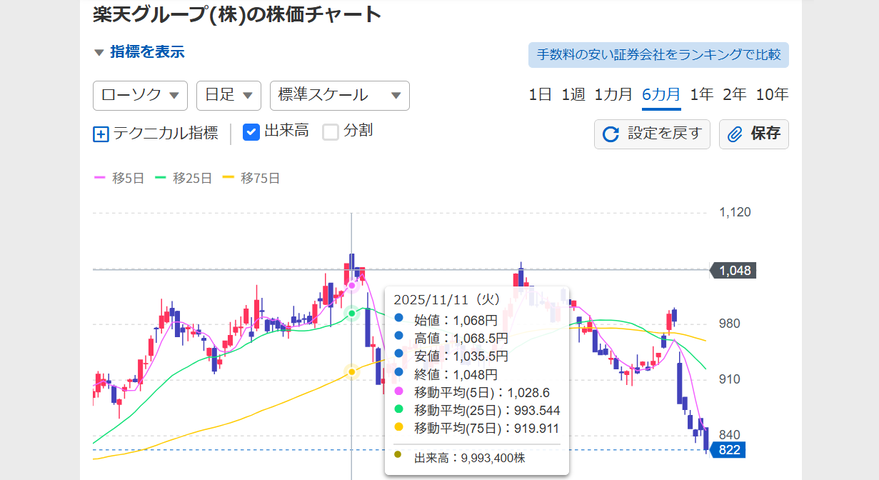Screen dimensions: 879x480
Task: Click the 楽天グループ(株)の株価チャート heading
Action: click(x=237, y=14)
